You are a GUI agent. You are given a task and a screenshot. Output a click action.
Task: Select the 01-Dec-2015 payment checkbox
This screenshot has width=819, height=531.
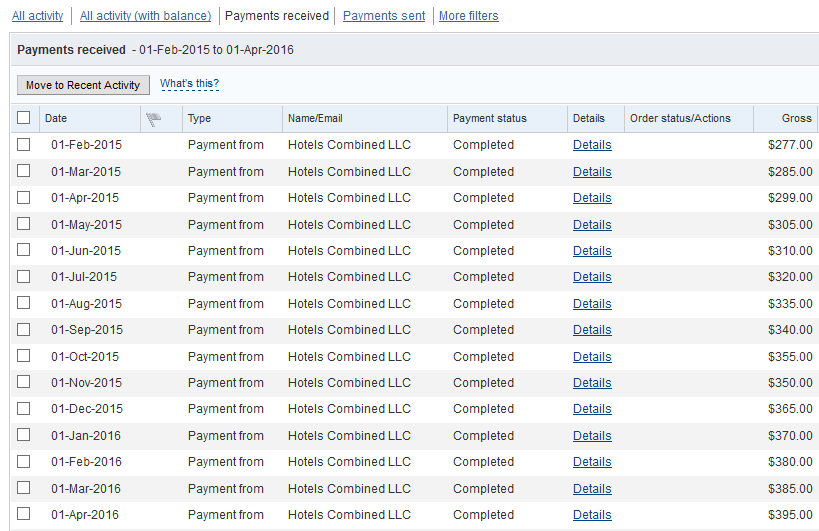pyautogui.click(x=24, y=408)
